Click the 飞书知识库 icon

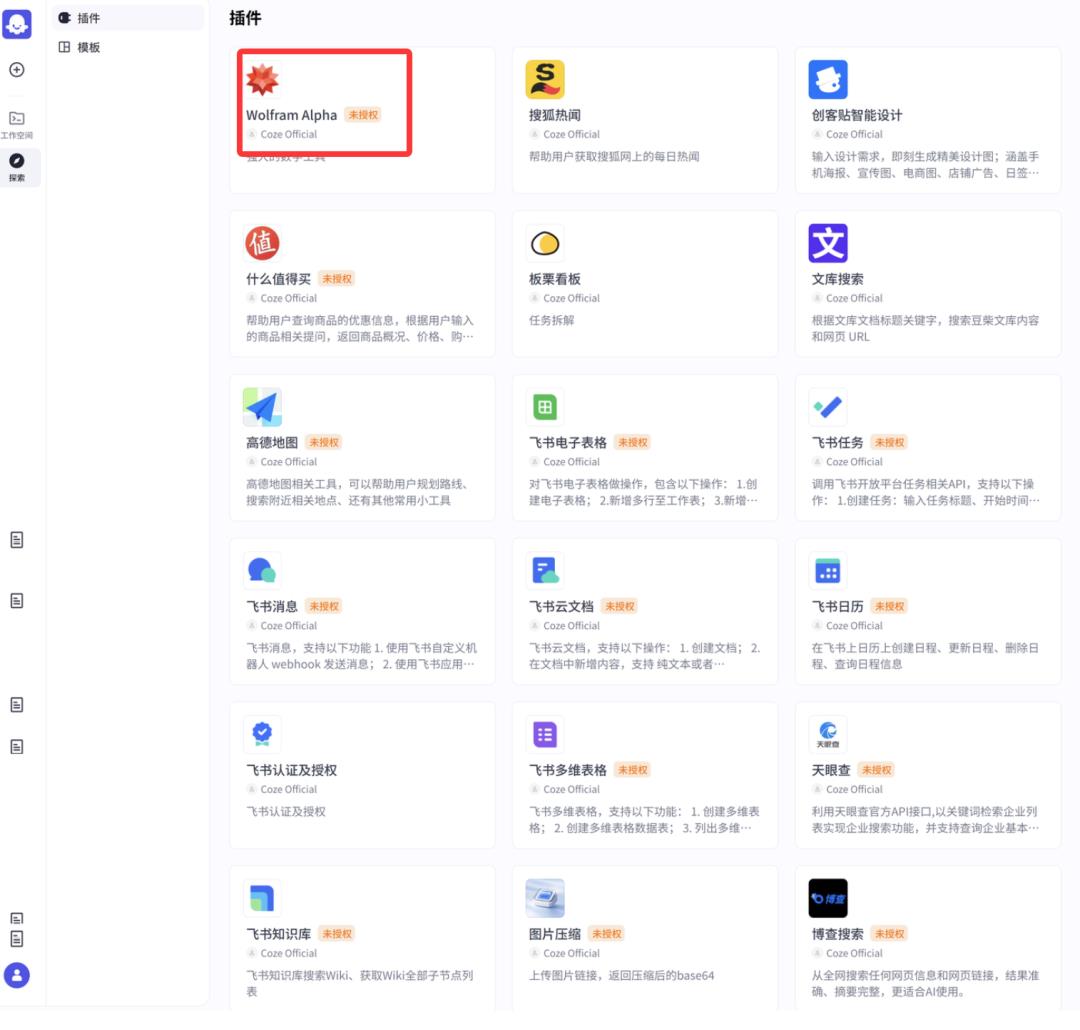[x=262, y=898]
